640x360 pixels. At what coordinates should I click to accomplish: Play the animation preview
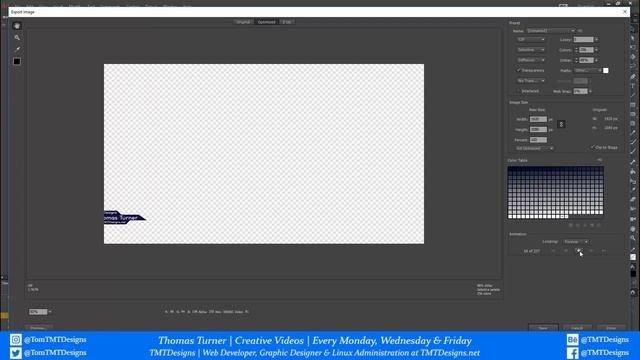[x=578, y=251]
